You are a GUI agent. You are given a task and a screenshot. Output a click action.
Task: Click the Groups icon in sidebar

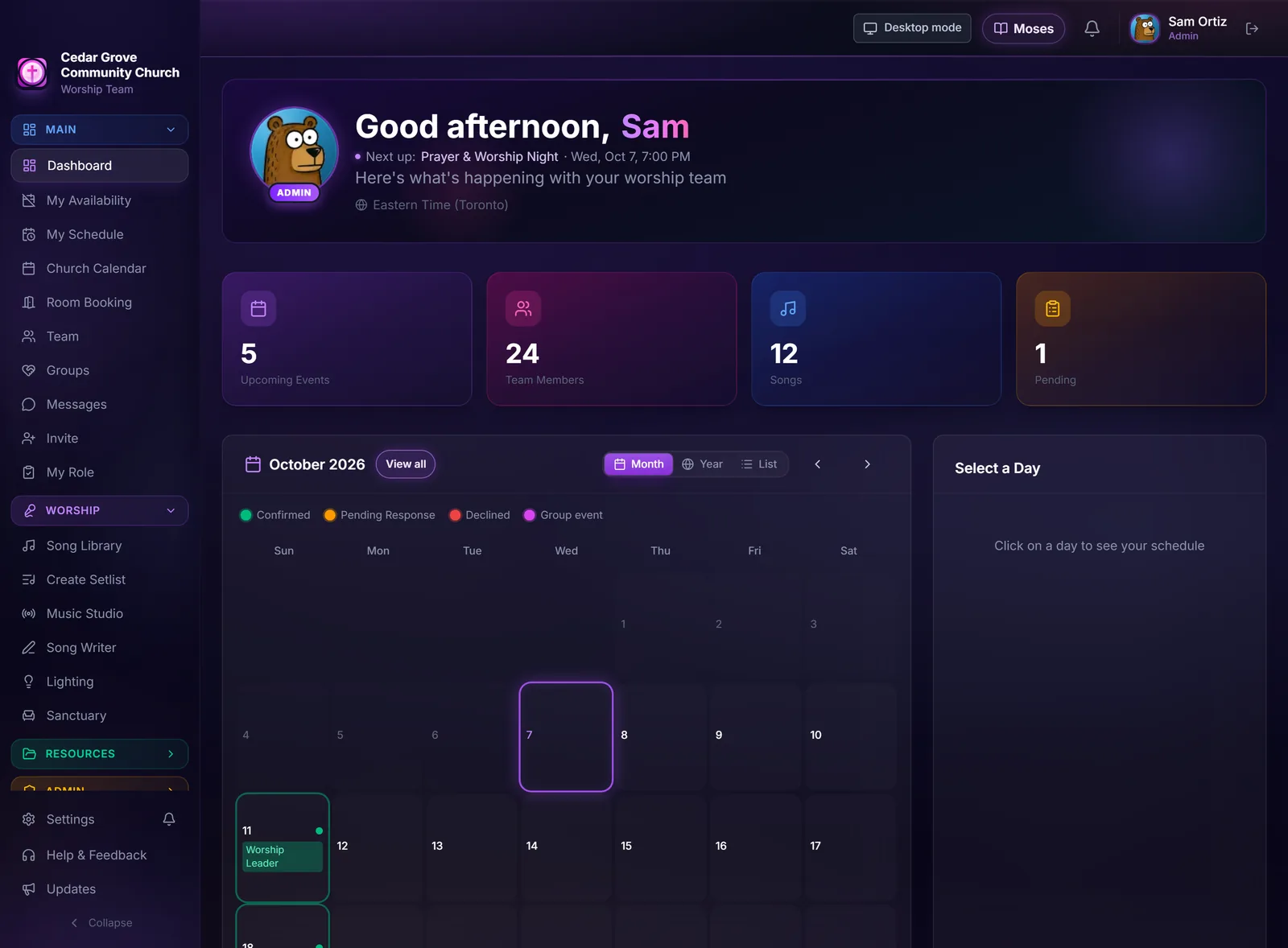29,370
